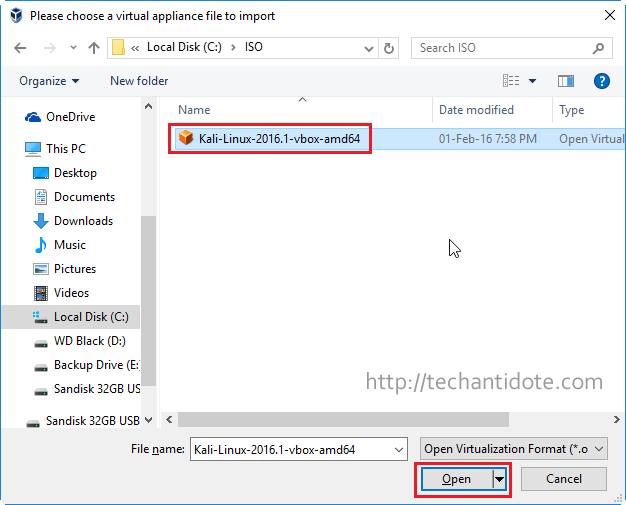
Task: Expand the File name dropdown
Action: [398, 450]
